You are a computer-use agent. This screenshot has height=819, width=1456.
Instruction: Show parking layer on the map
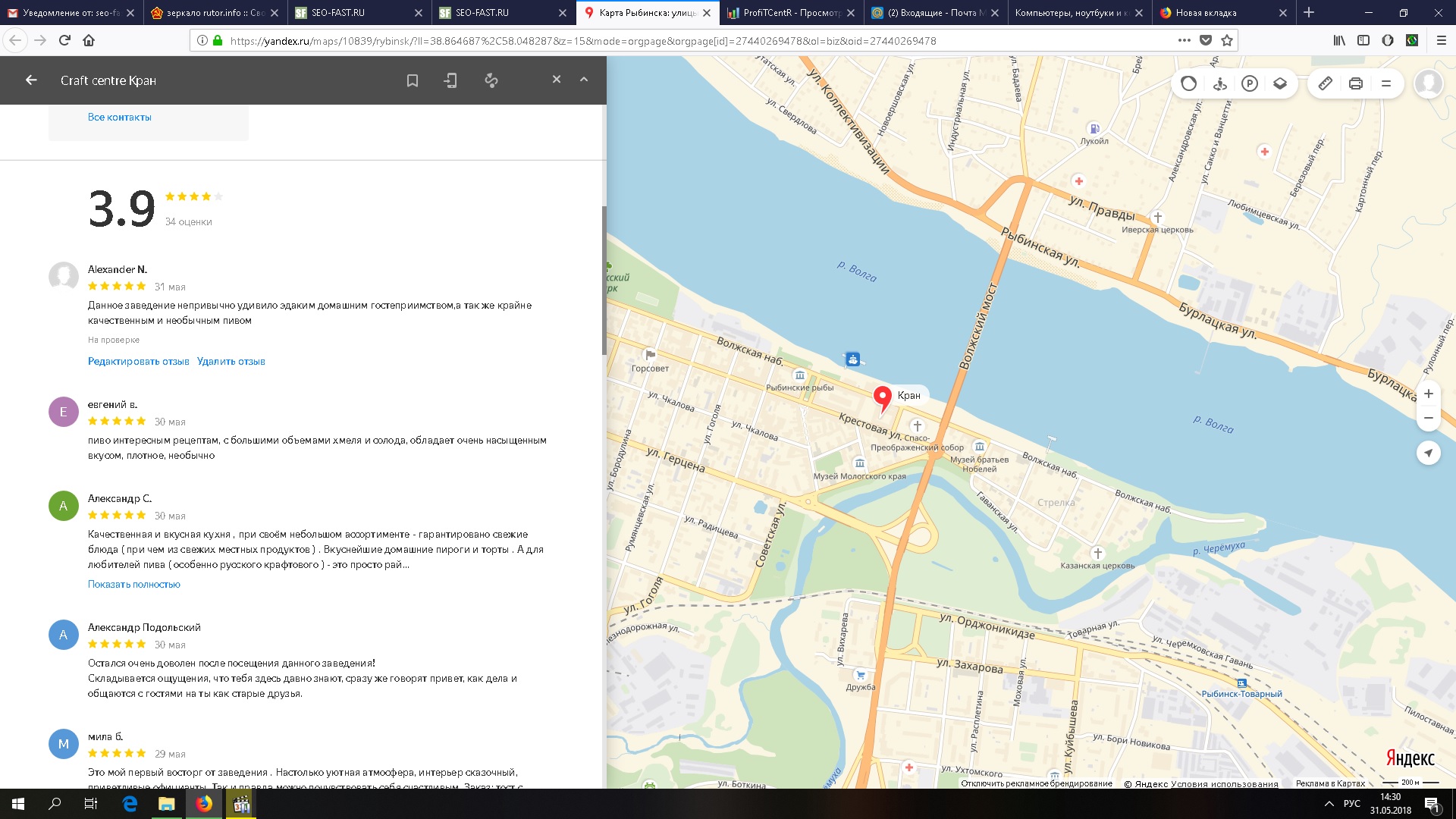[x=1250, y=84]
